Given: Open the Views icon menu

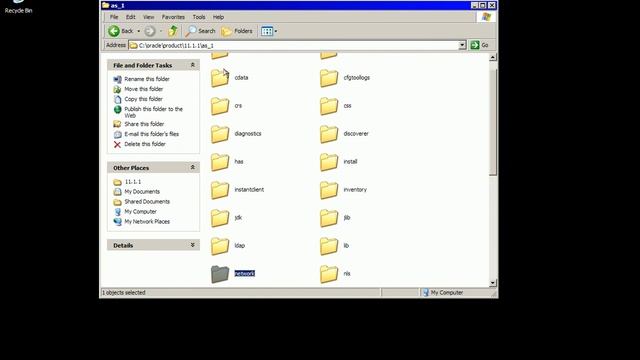Looking at the screenshot, I should 267,31.
